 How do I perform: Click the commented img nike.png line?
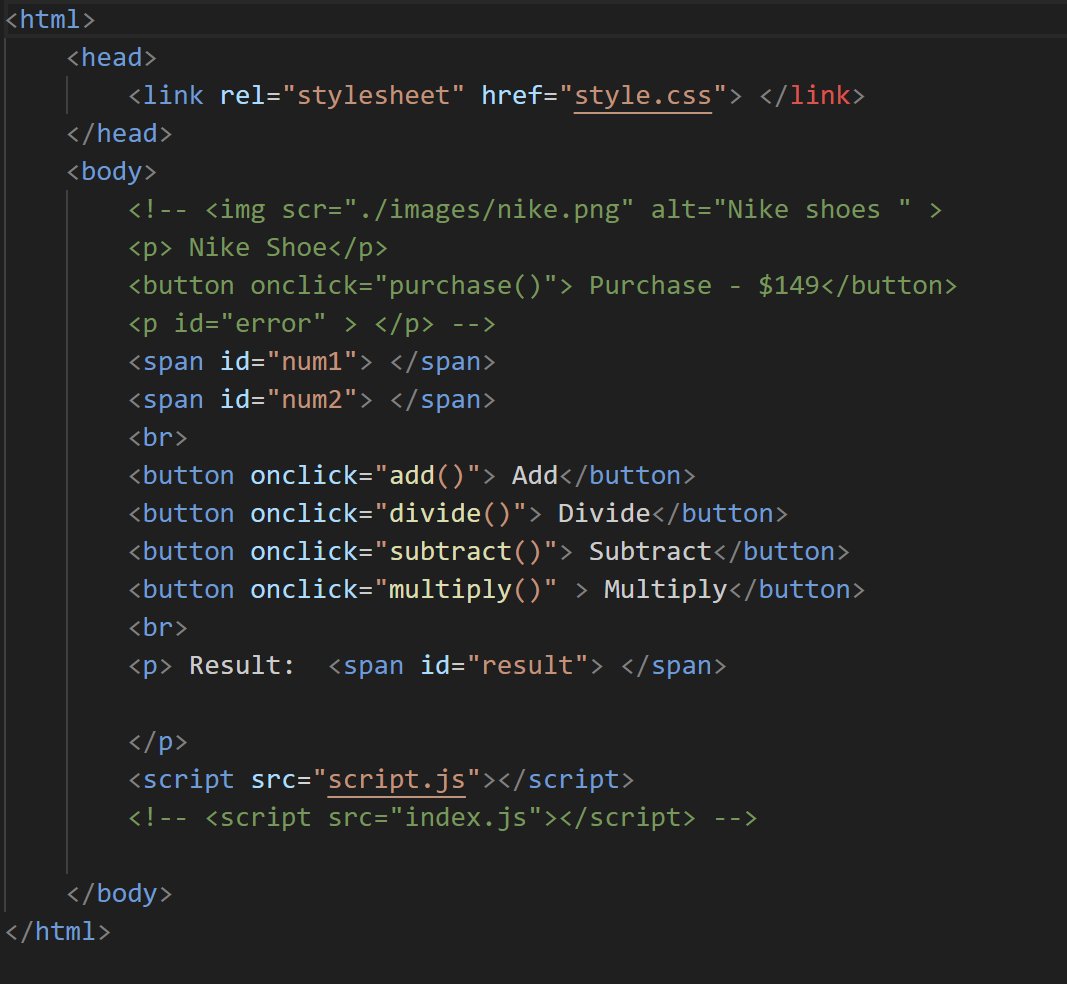point(536,210)
